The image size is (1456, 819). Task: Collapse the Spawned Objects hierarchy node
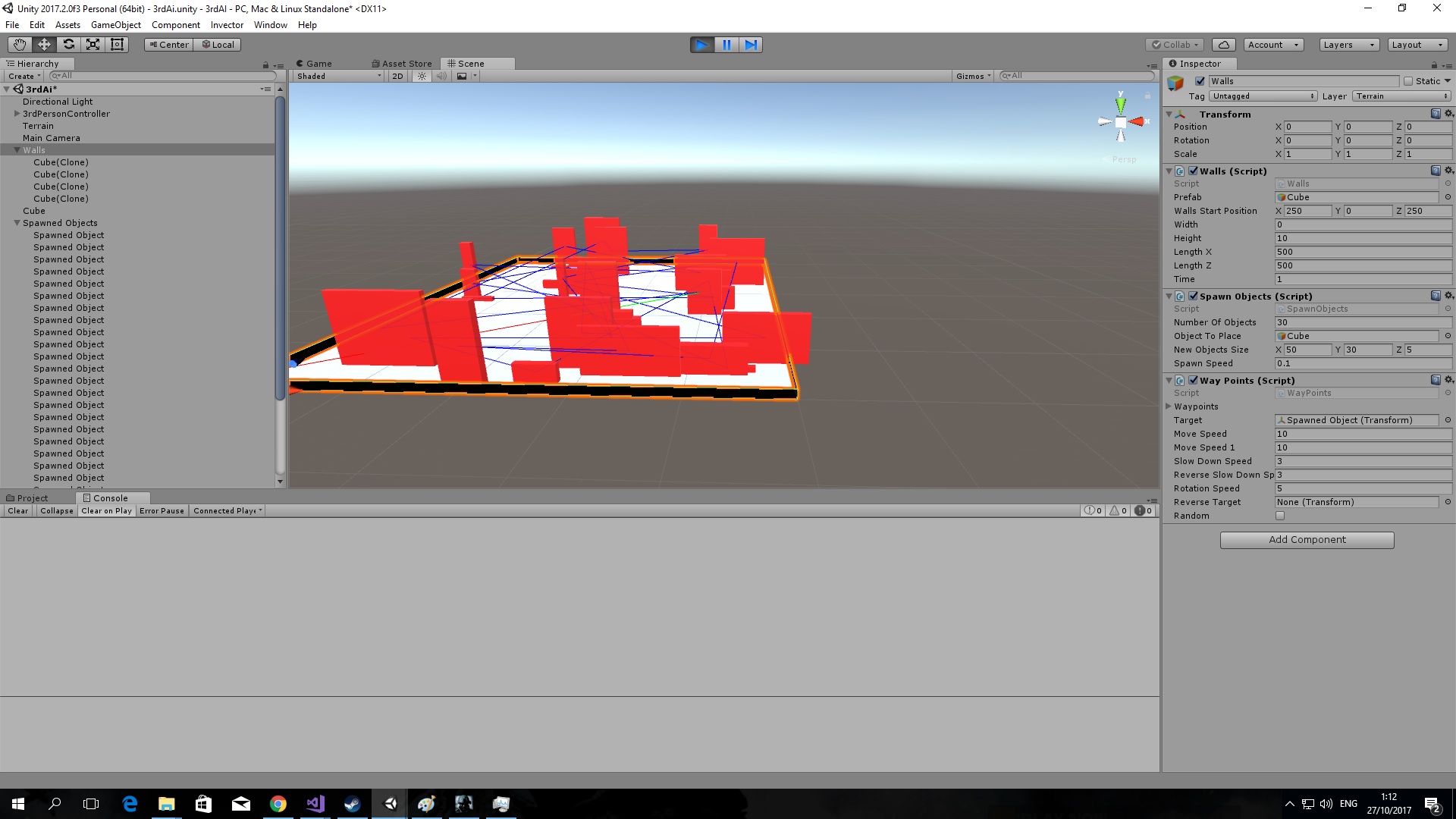coord(17,223)
